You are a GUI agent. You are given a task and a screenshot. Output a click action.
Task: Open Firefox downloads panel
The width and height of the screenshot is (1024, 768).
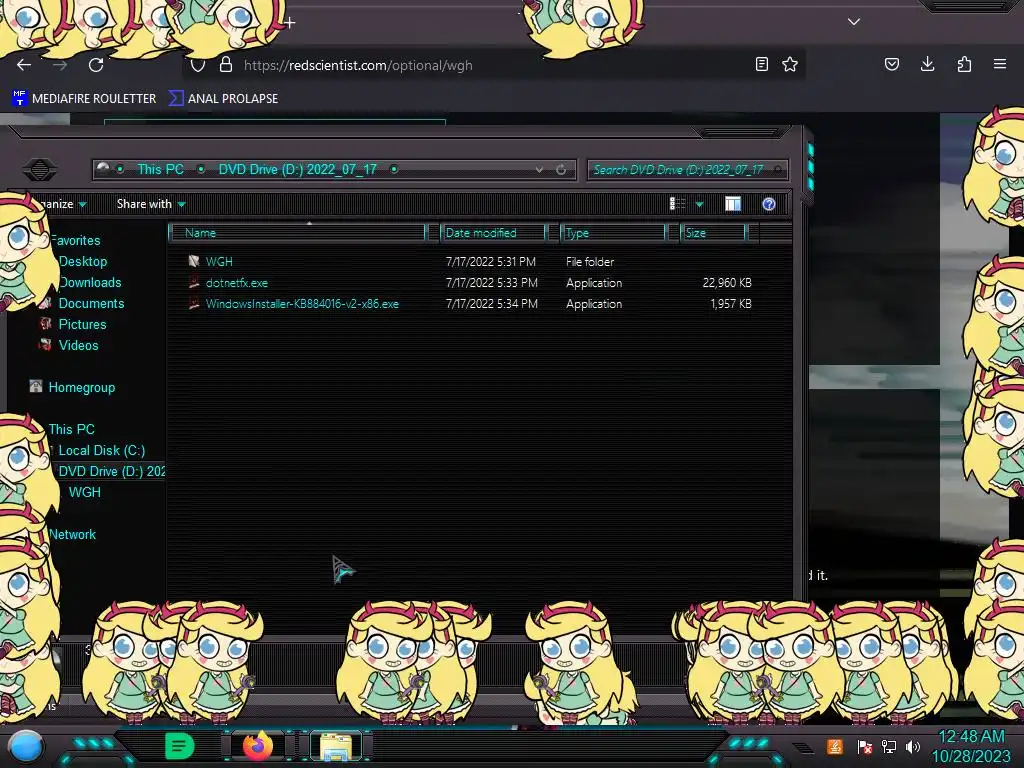927,64
